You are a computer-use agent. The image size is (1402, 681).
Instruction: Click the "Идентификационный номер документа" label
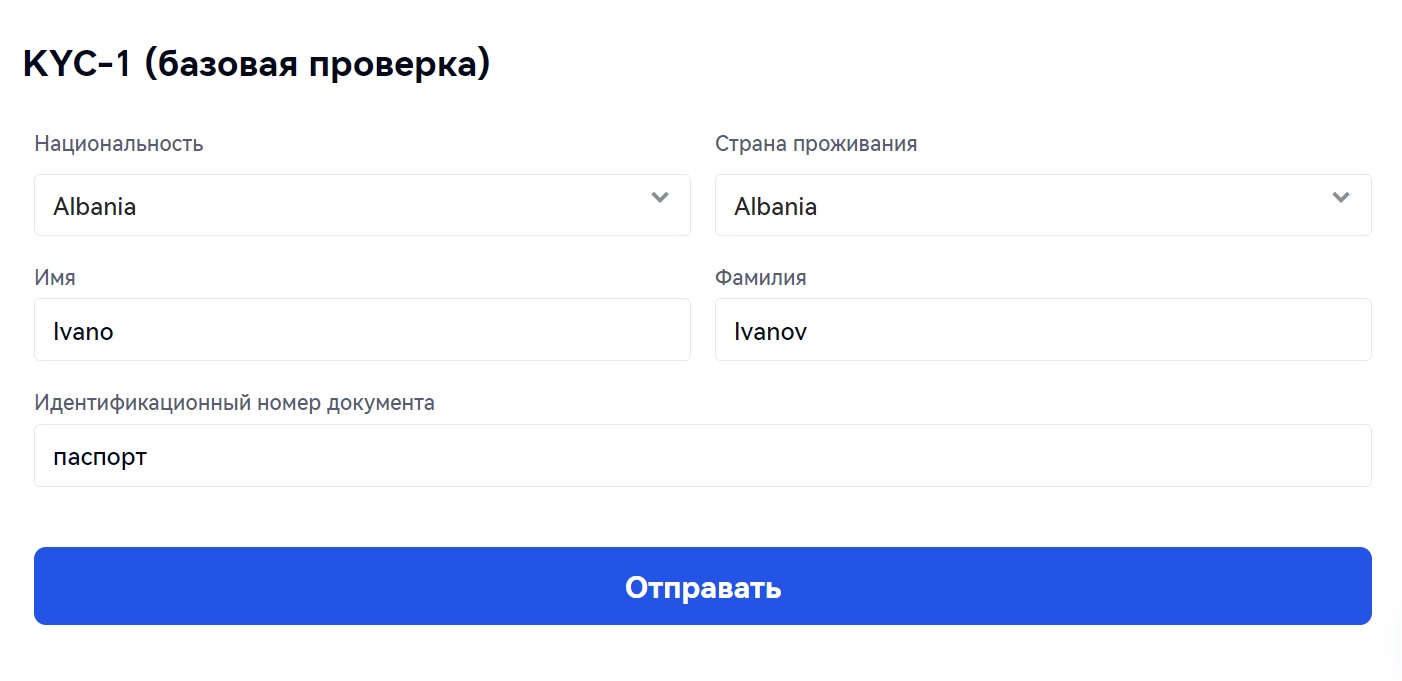tap(235, 402)
